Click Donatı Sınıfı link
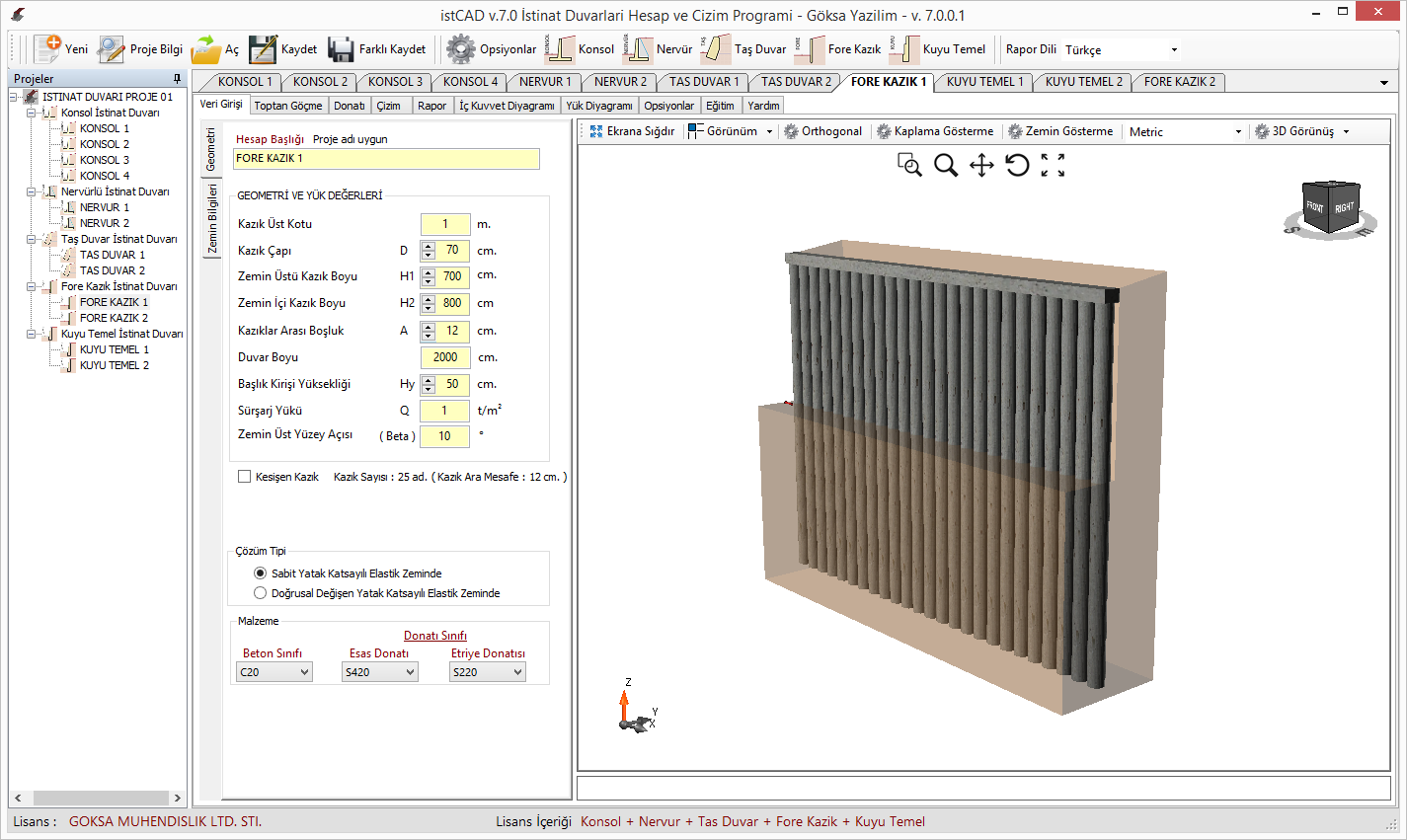The image size is (1407, 840). click(x=435, y=636)
